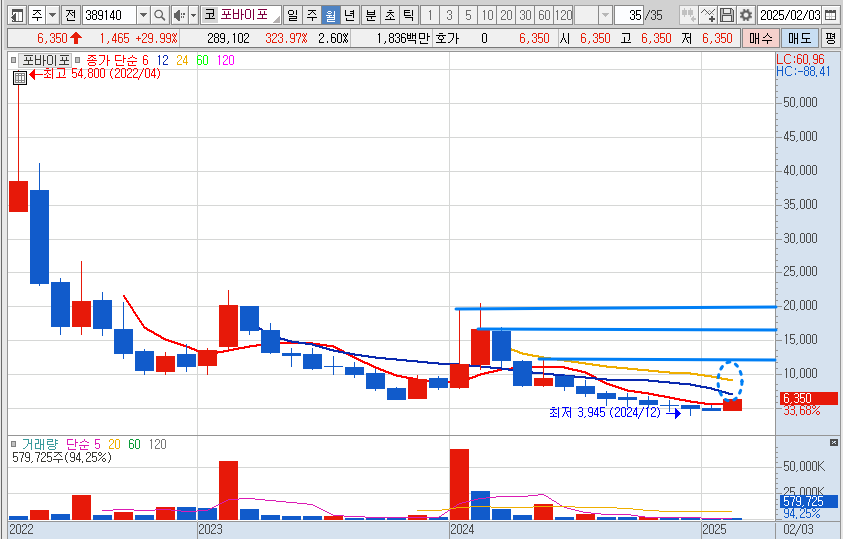This screenshot has height=539, width=843.
Task: Close the volume panel with X icon
Action: tap(833, 442)
